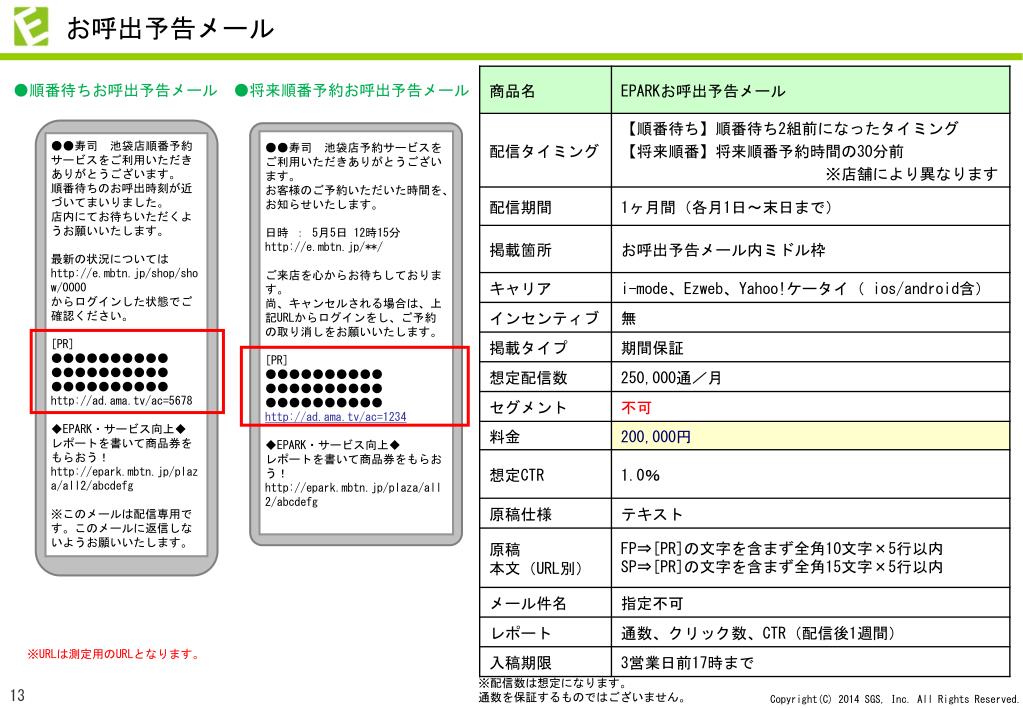1023x708 pixels.
Task: Select the heading ●将来順番予約お呼出予告メール
Action: (x=352, y=90)
